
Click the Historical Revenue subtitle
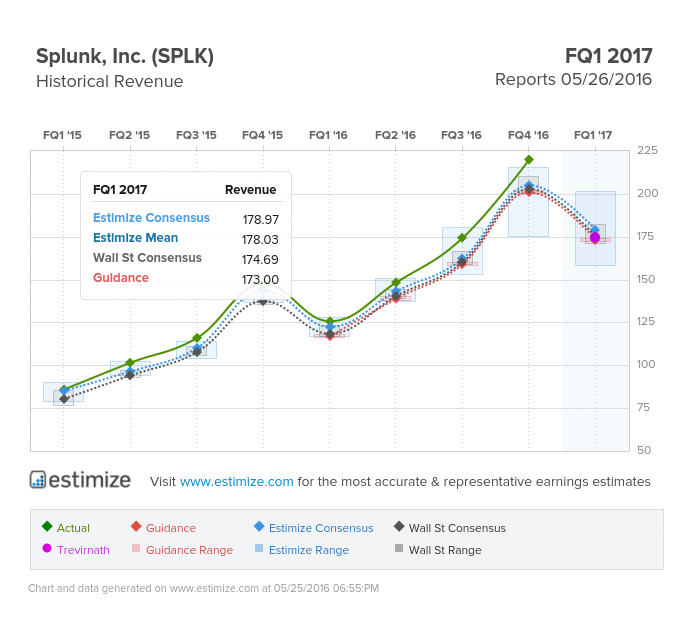click(110, 81)
